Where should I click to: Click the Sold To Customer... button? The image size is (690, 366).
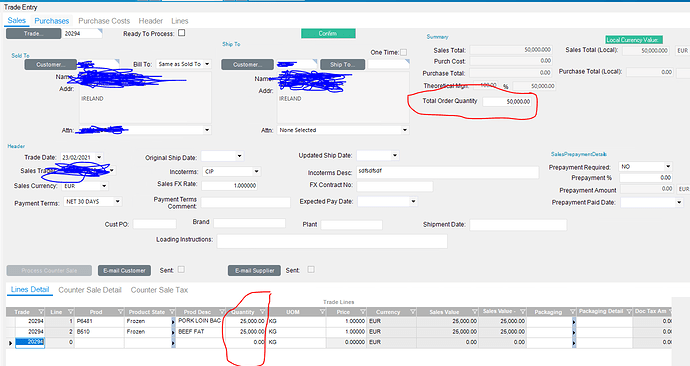pos(51,65)
